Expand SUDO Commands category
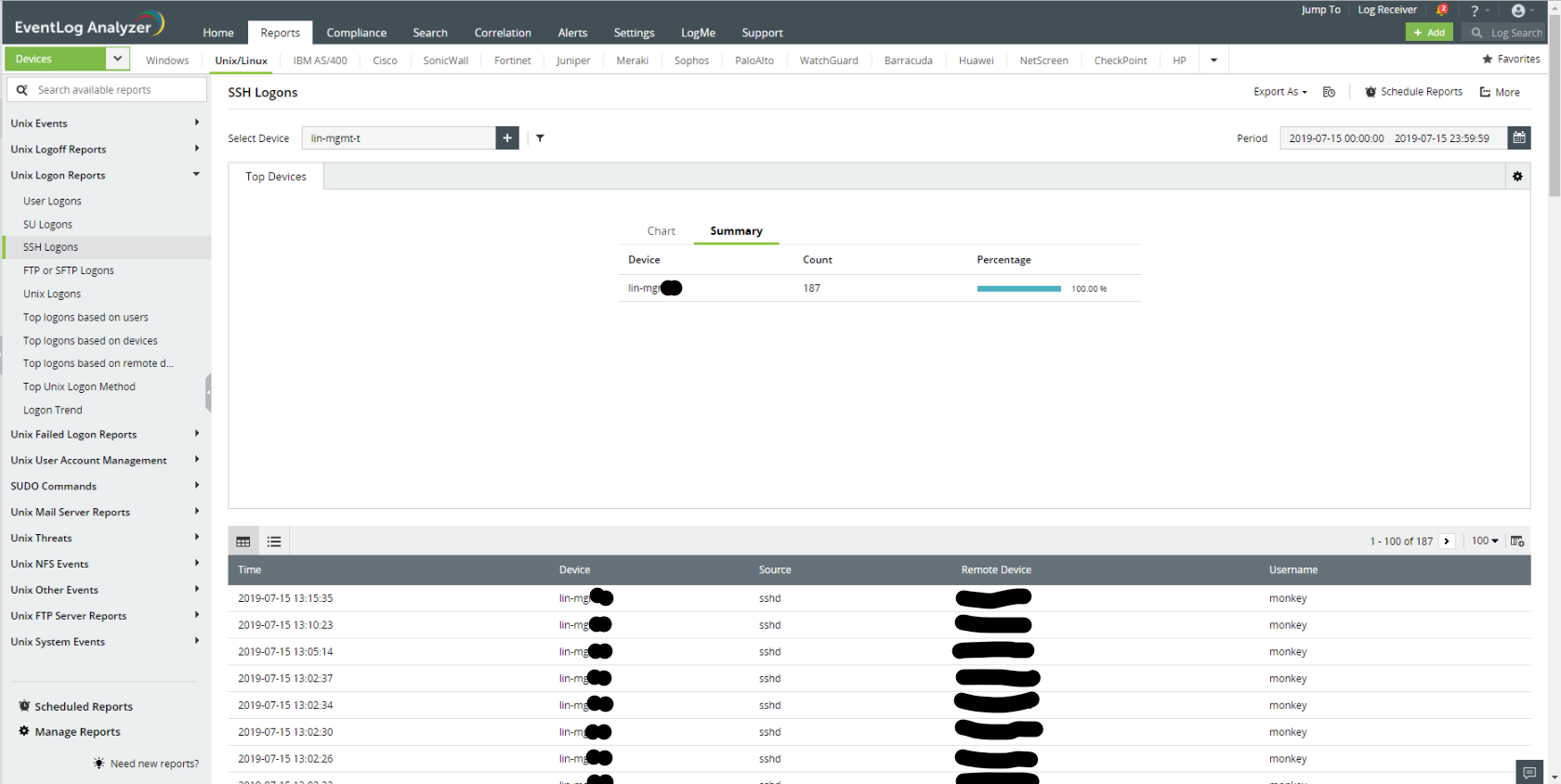The image size is (1561, 784). 105,486
